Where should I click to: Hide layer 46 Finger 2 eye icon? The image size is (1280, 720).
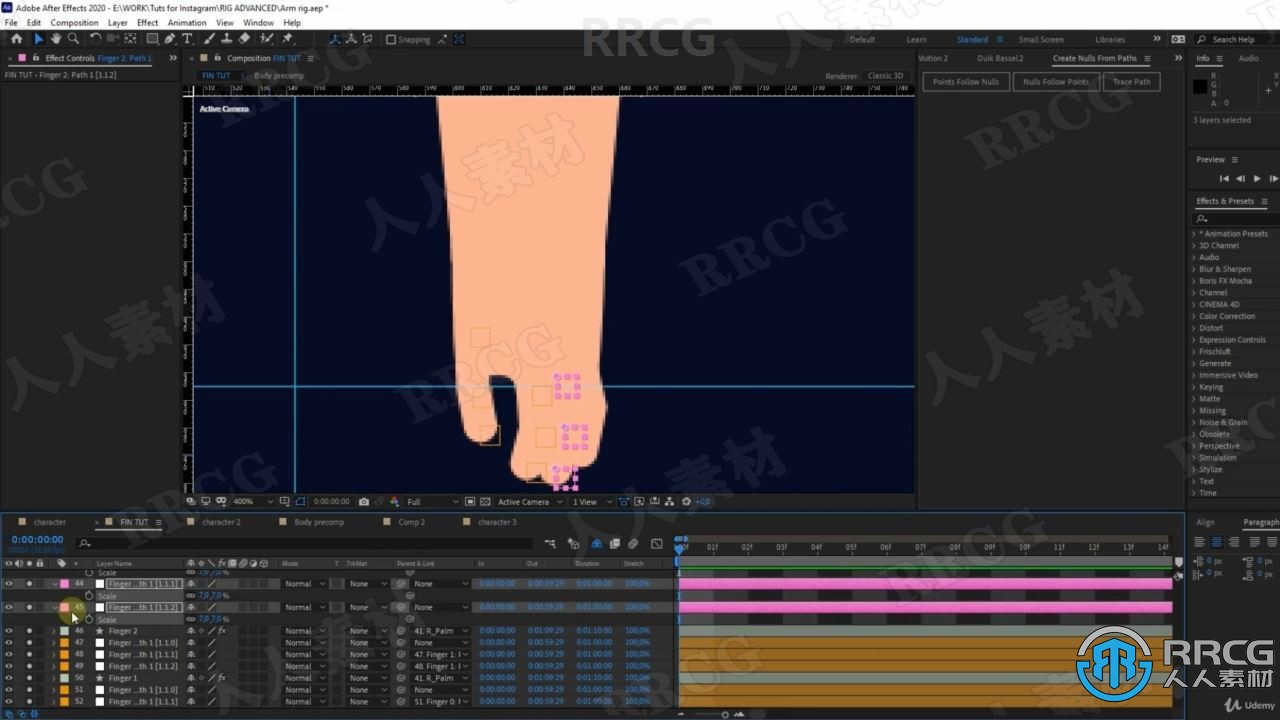[x=9, y=631]
